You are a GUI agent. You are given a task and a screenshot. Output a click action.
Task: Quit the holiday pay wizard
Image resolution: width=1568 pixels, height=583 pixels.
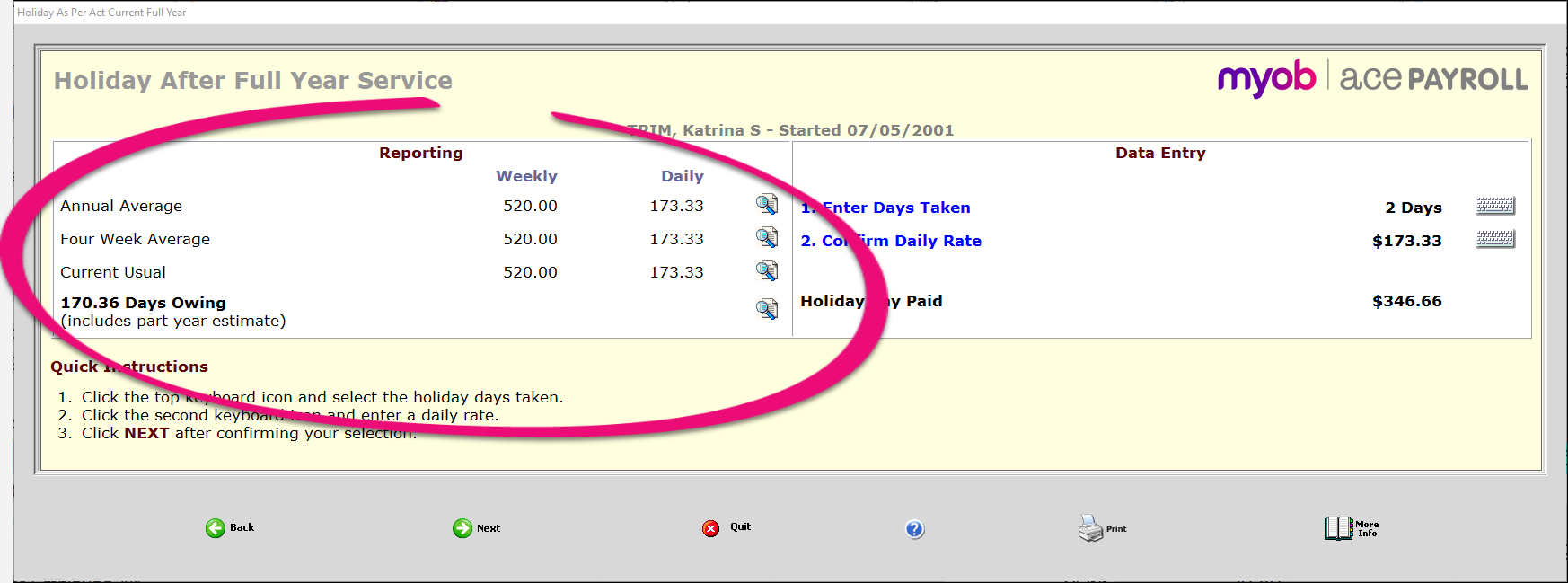tap(711, 528)
